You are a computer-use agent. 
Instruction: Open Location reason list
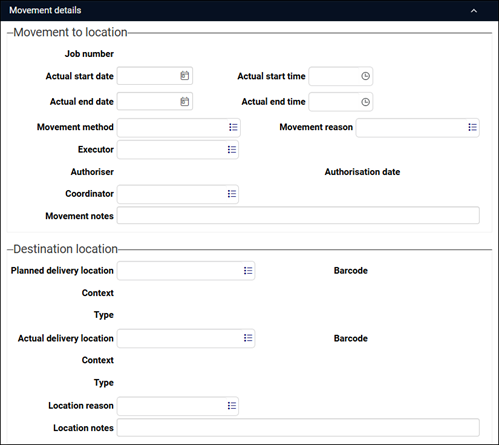click(232, 406)
